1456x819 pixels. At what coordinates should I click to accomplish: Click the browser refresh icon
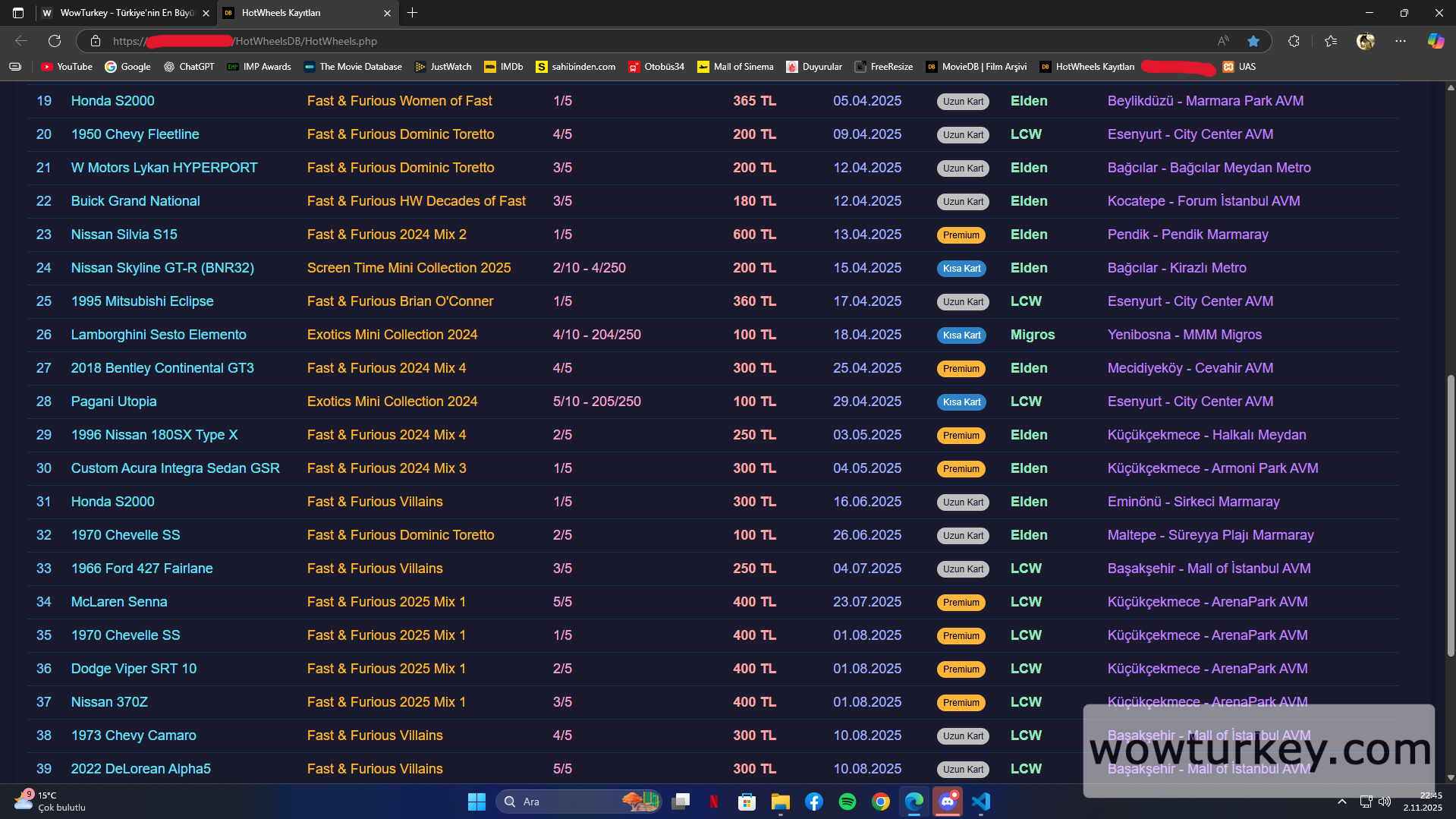[55, 41]
